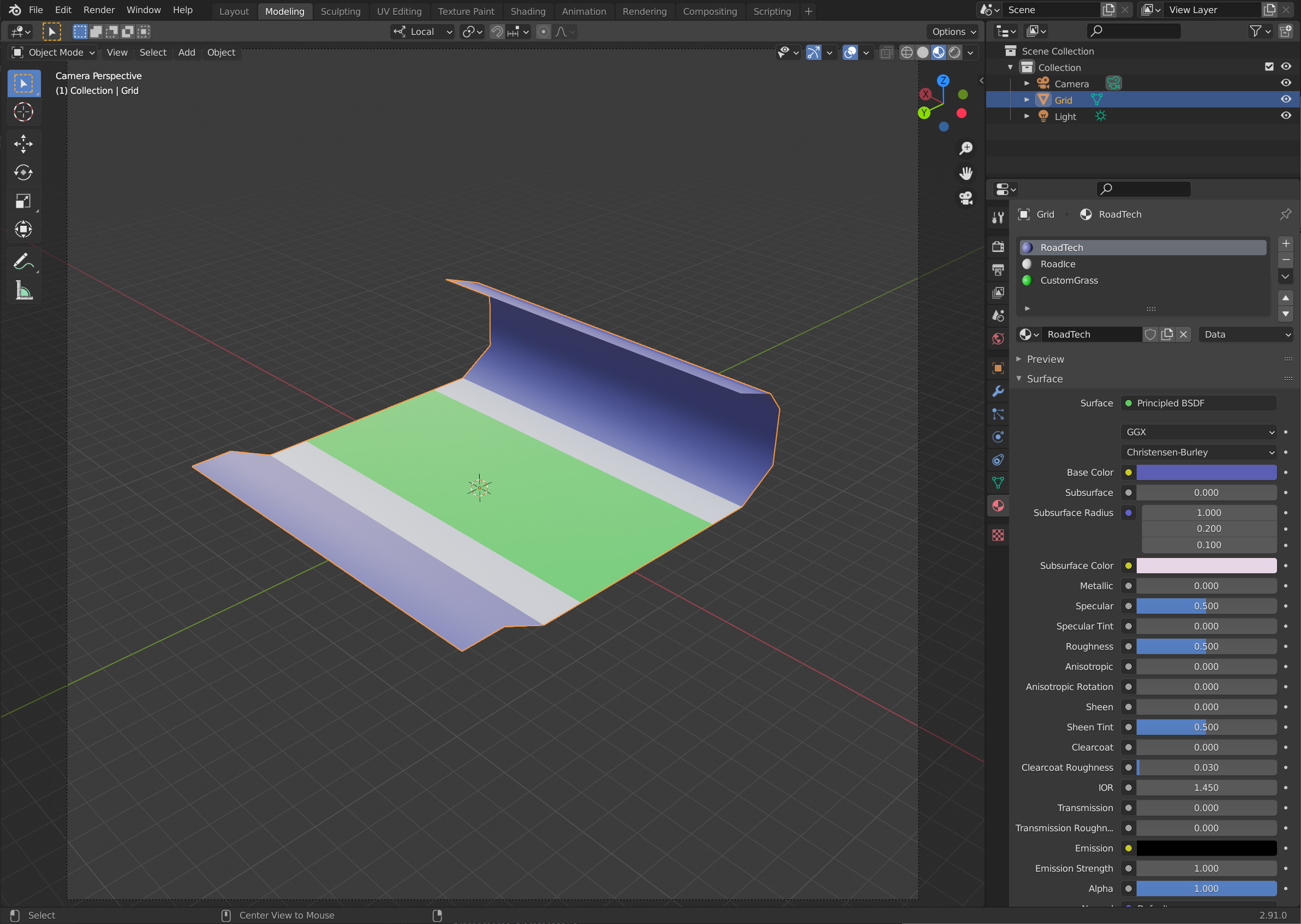Screen dimensions: 1301x924
Task: Expand the Preview section
Action: (1045, 359)
